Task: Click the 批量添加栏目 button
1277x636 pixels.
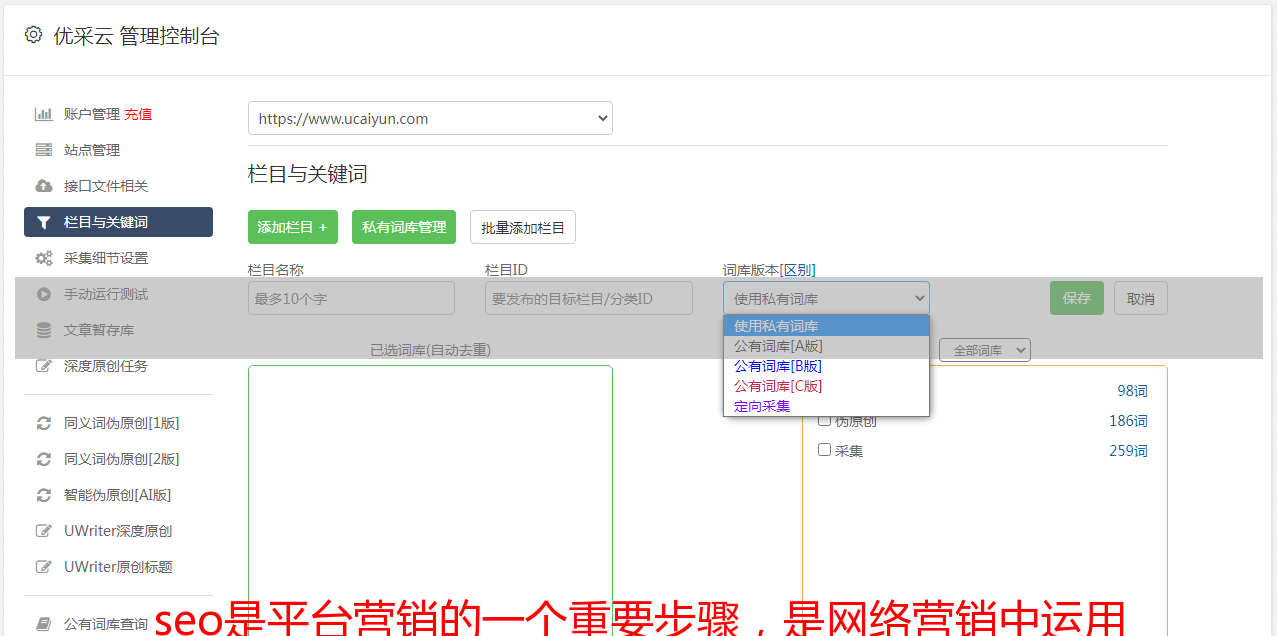Action: pyautogui.click(x=523, y=227)
